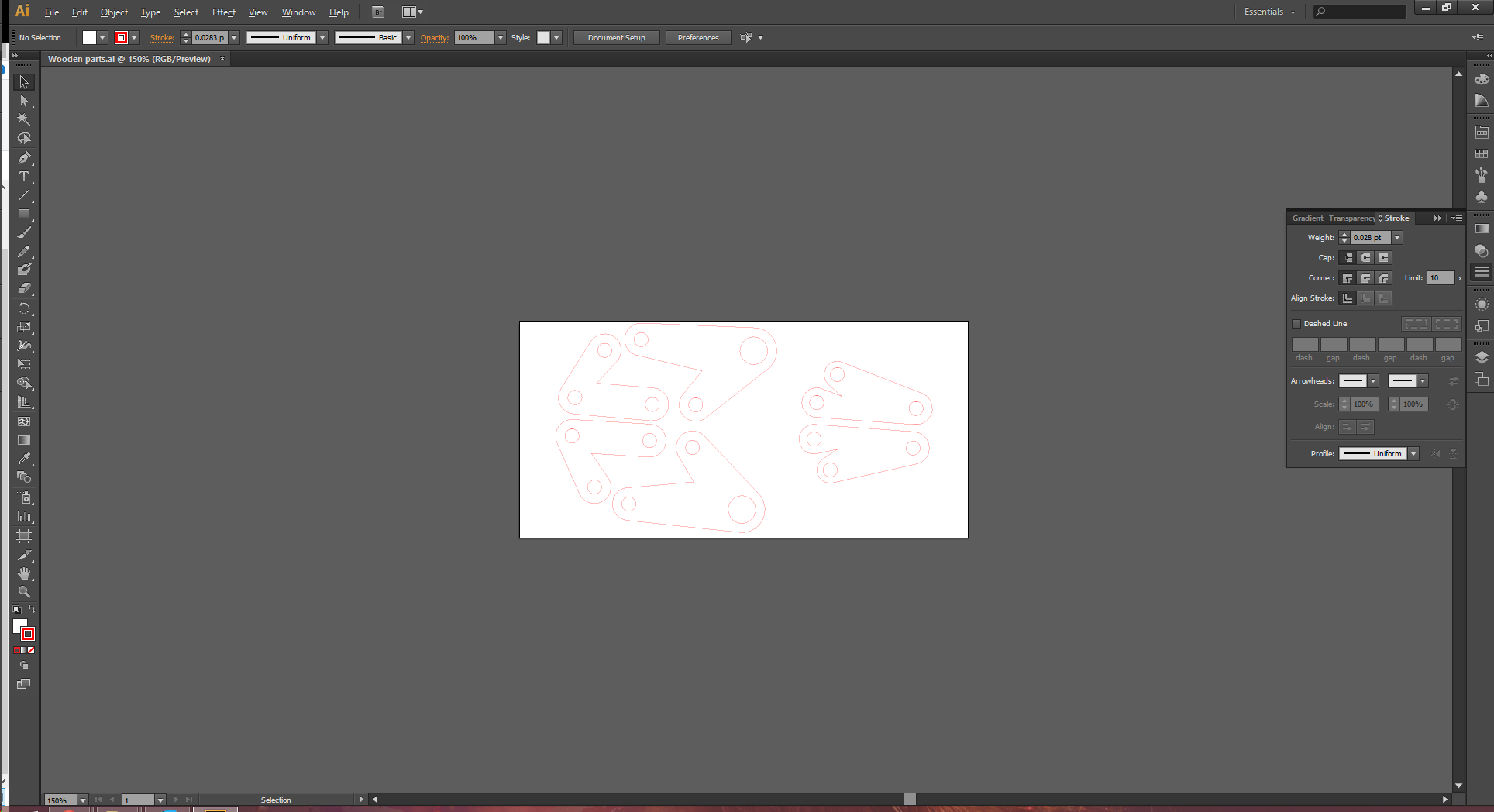1494x812 pixels.
Task: Open the File menu
Action: point(52,12)
